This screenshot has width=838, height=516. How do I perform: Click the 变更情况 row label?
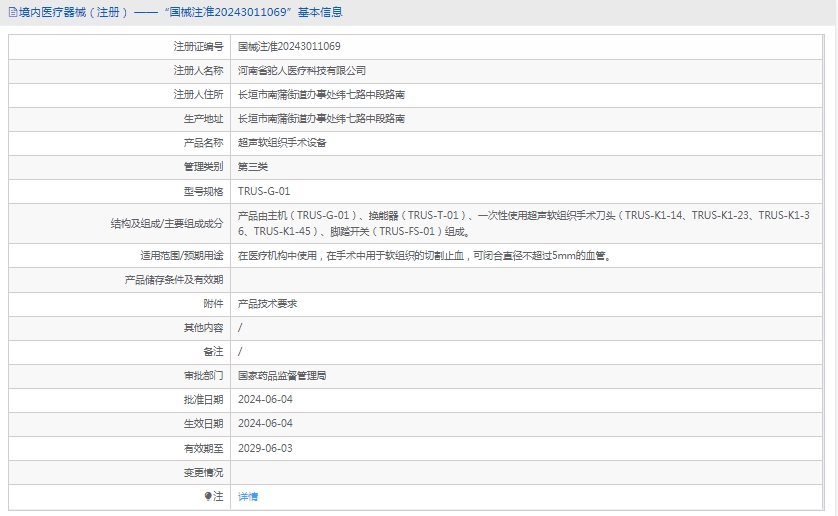(203, 472)
